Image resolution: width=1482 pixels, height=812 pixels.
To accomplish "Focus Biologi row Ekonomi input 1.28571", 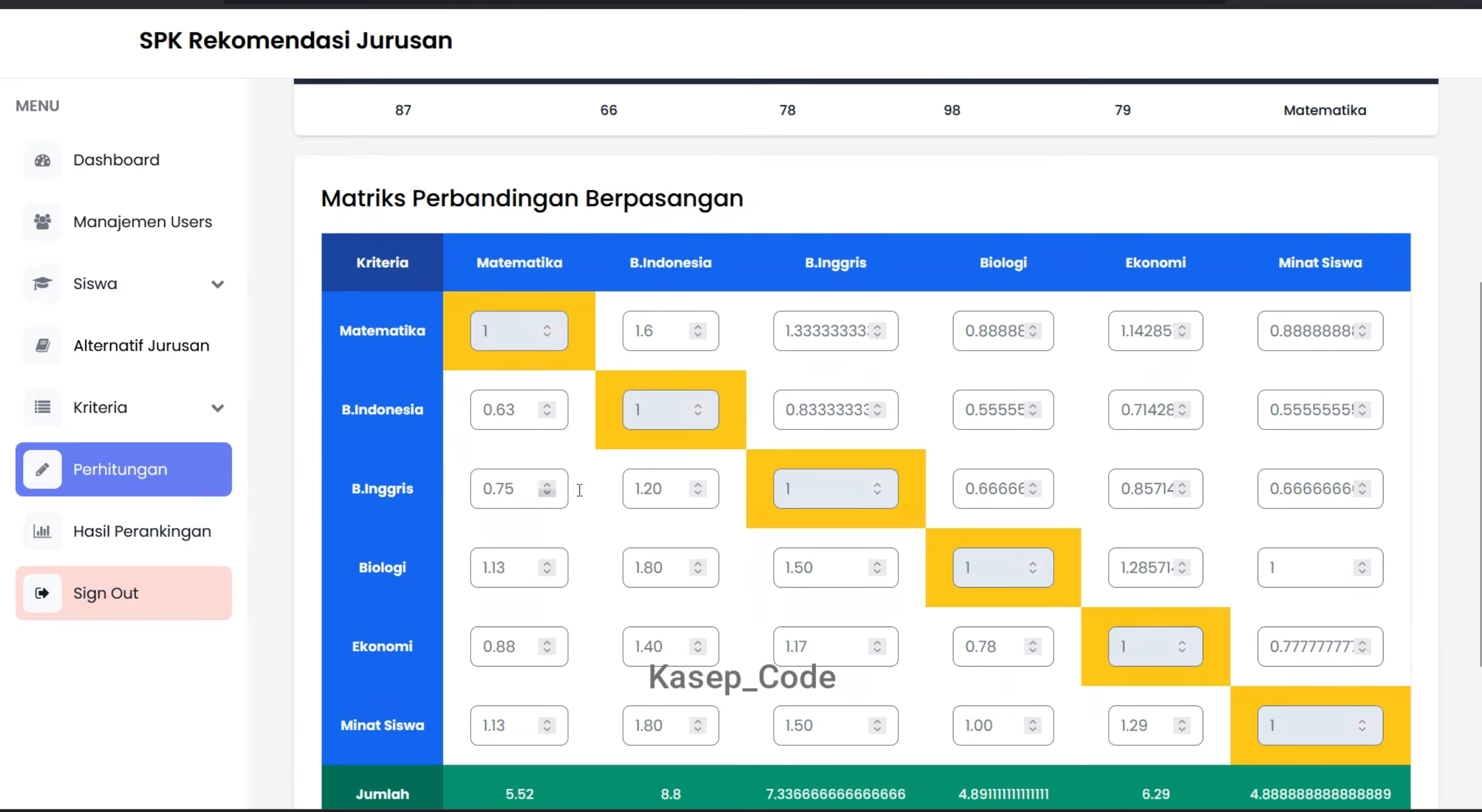I will pyautogui.click(x=1155, y=567).
